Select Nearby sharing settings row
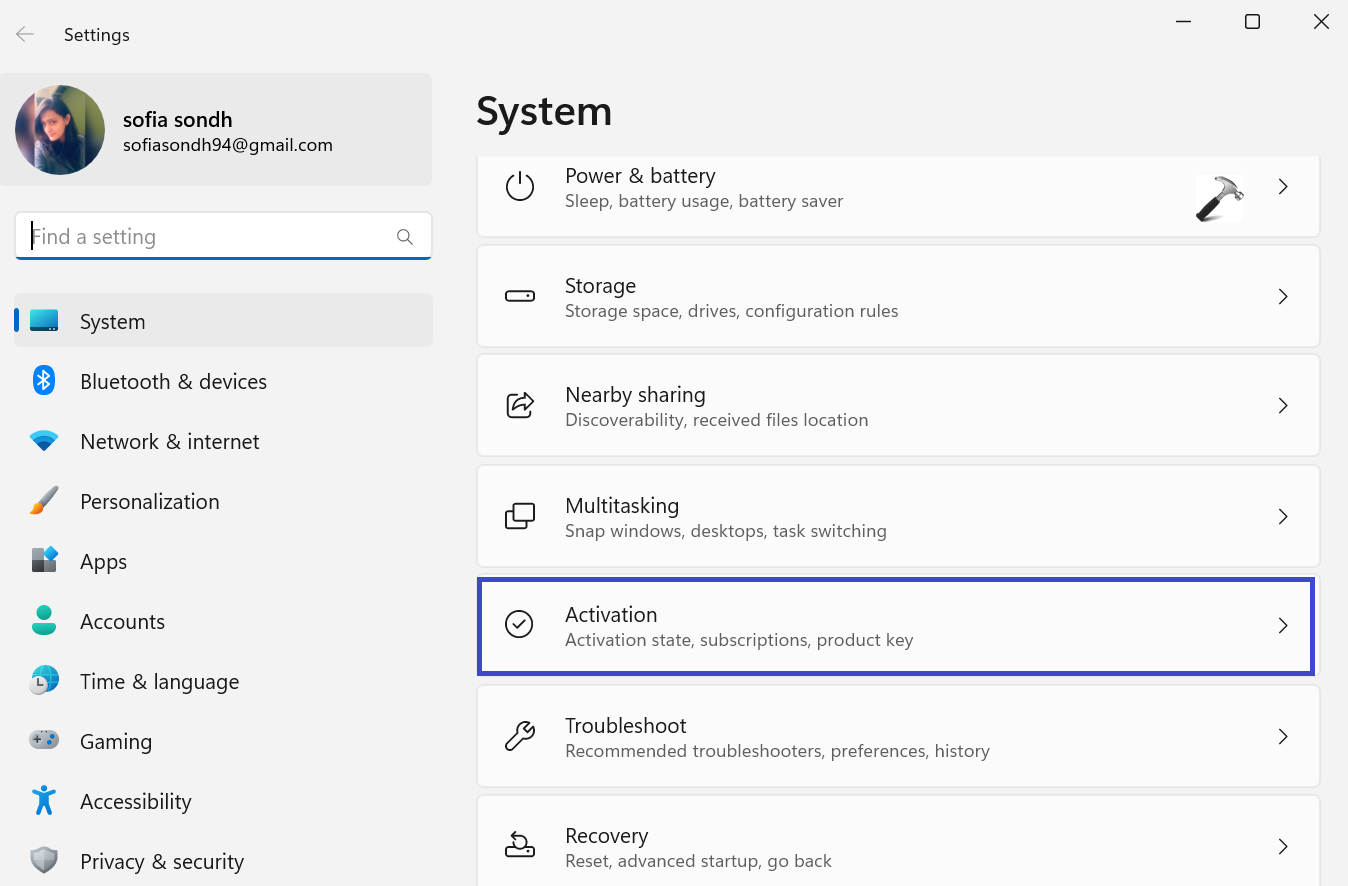The width and height of the screenshot is (1348, 886). 897,406
